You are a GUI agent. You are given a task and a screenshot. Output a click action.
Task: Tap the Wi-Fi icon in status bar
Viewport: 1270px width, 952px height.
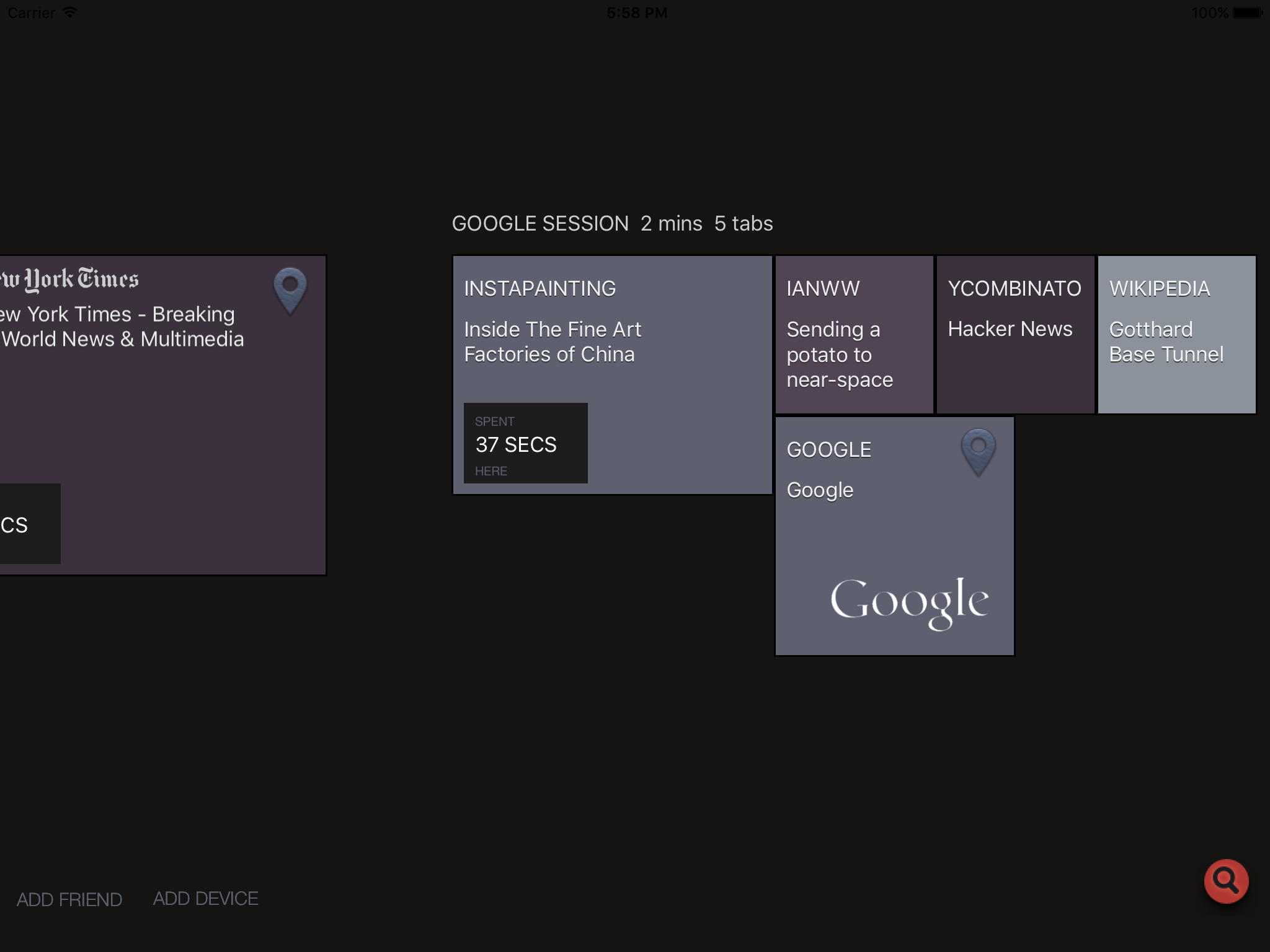pos(70,12)
